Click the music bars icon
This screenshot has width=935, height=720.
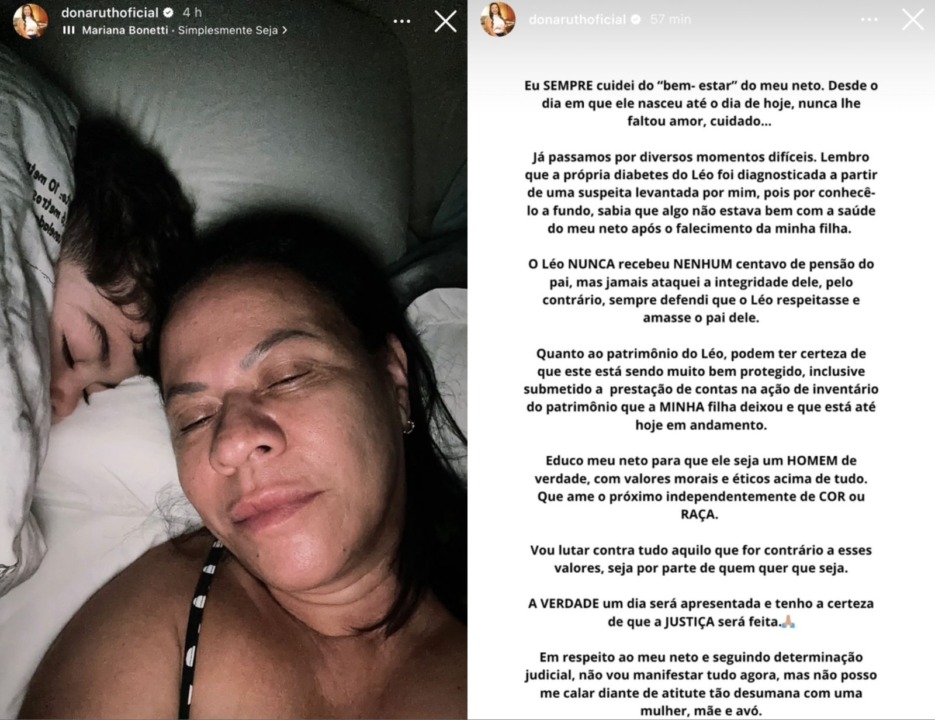(x=69, y=30)
